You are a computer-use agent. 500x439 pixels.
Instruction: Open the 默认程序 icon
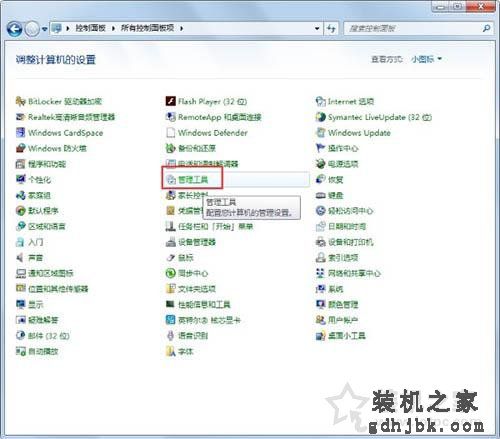point(21,211)
